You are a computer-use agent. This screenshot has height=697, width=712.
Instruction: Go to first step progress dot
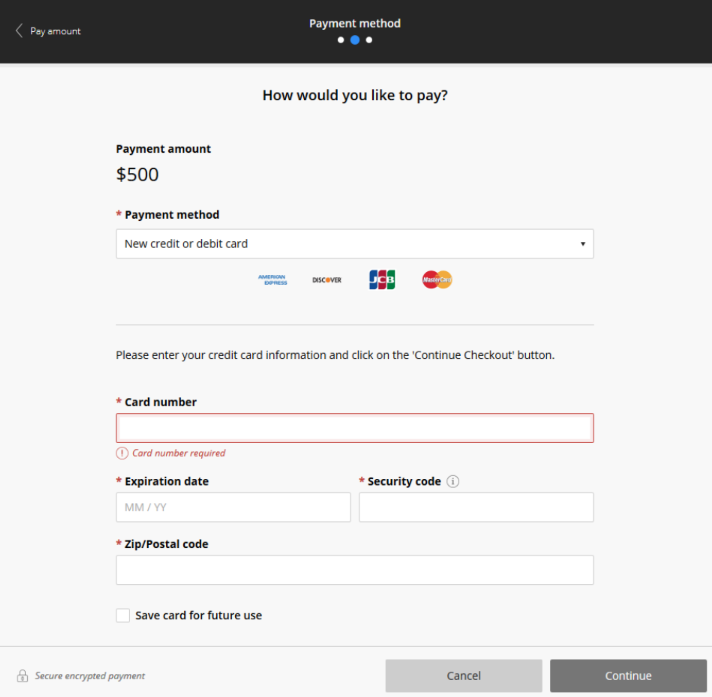point(341,40)
